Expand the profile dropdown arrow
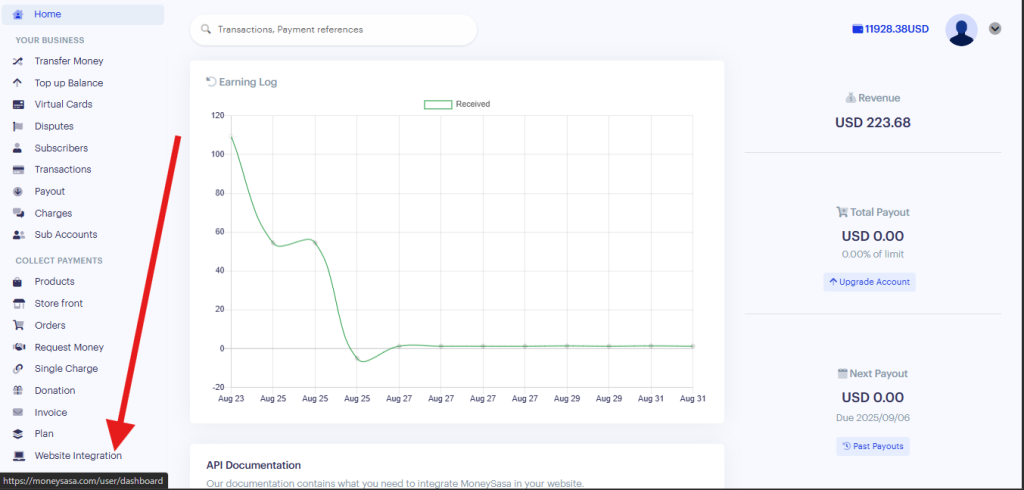Screen dimensions: 1024x490 click(995, 29)
